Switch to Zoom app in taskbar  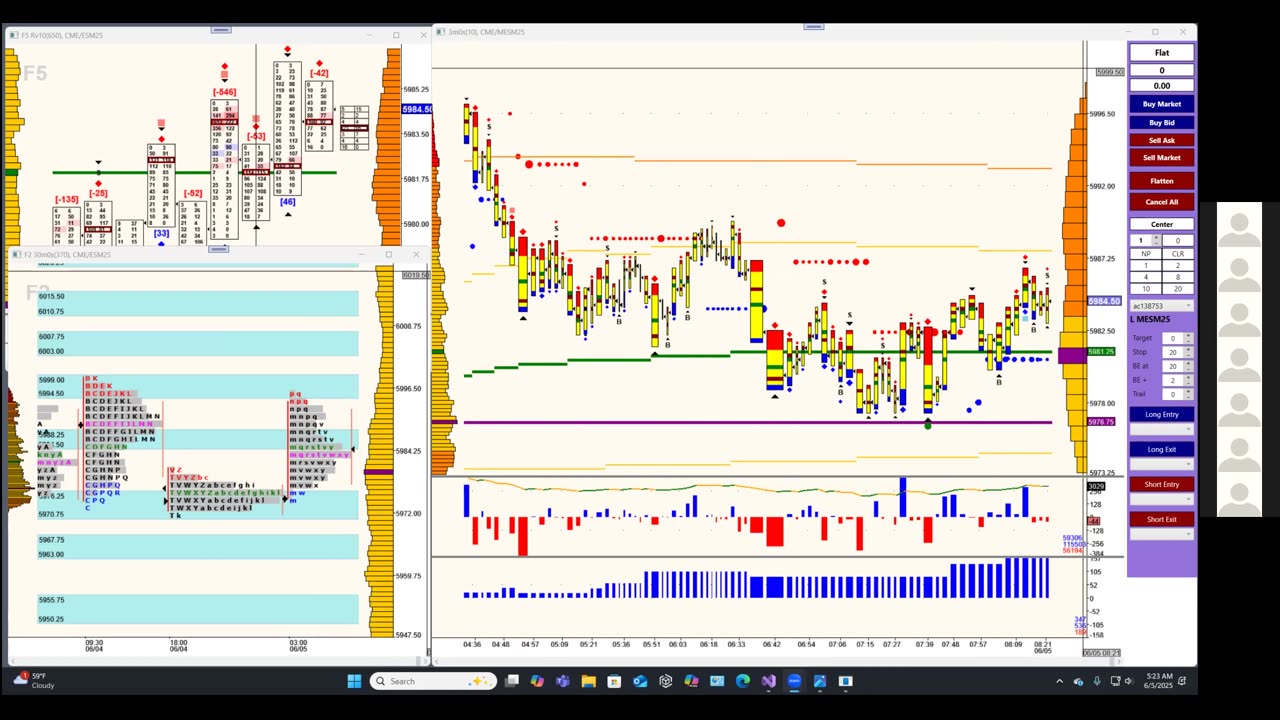(794, 681)
